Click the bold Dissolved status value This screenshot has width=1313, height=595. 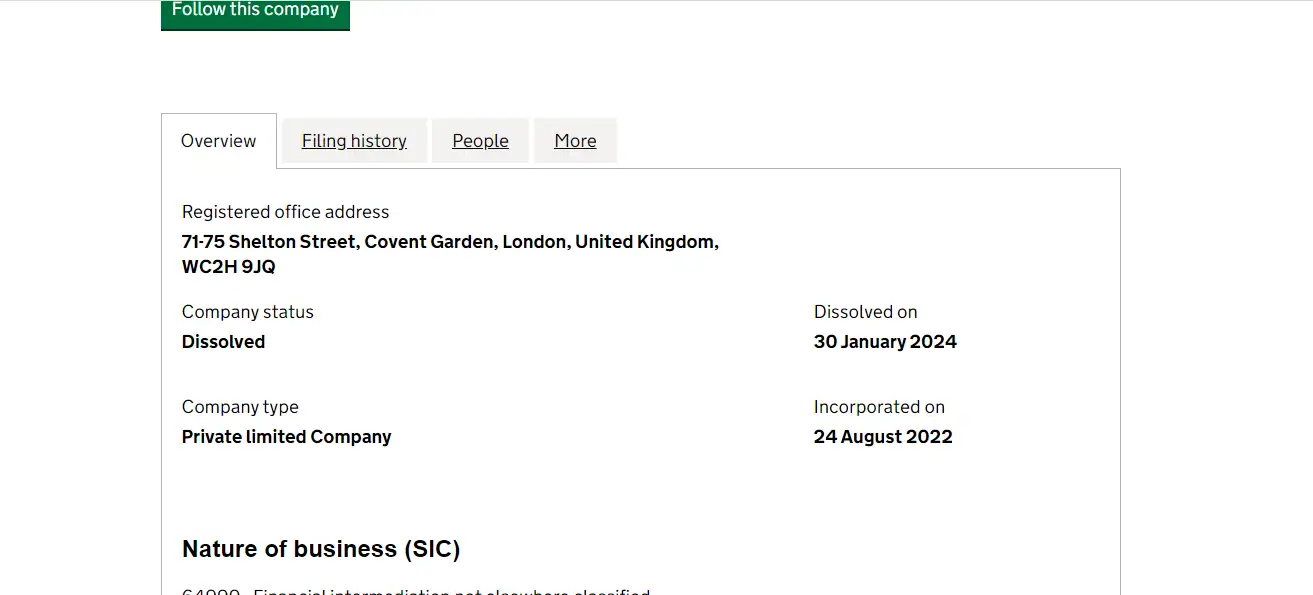tap(223, 342)
